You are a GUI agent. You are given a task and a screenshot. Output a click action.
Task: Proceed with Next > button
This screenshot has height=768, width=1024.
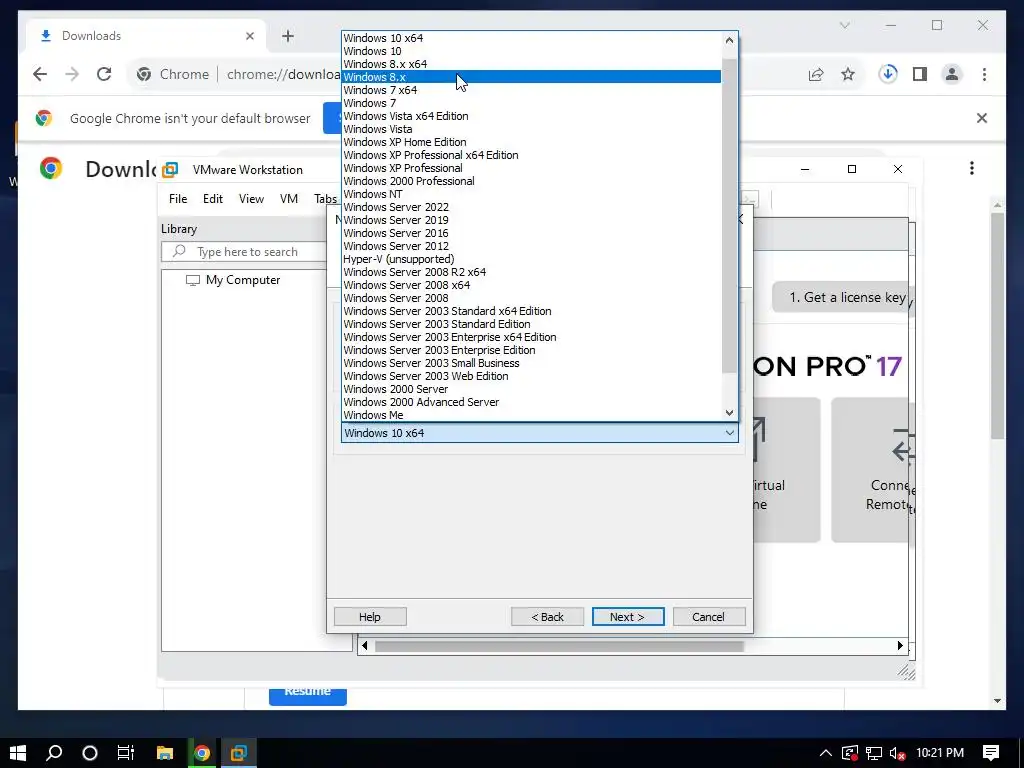click(x=628, y=616)
